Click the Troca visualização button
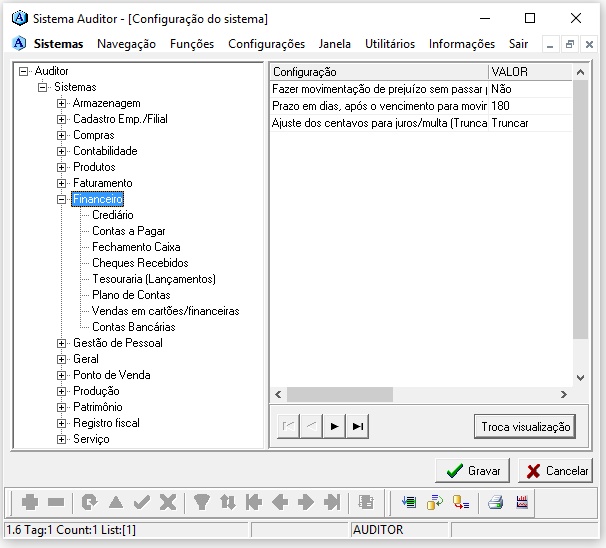Viewport: 606px width, 548px height. pyautogui.click(x=525, y=427)
